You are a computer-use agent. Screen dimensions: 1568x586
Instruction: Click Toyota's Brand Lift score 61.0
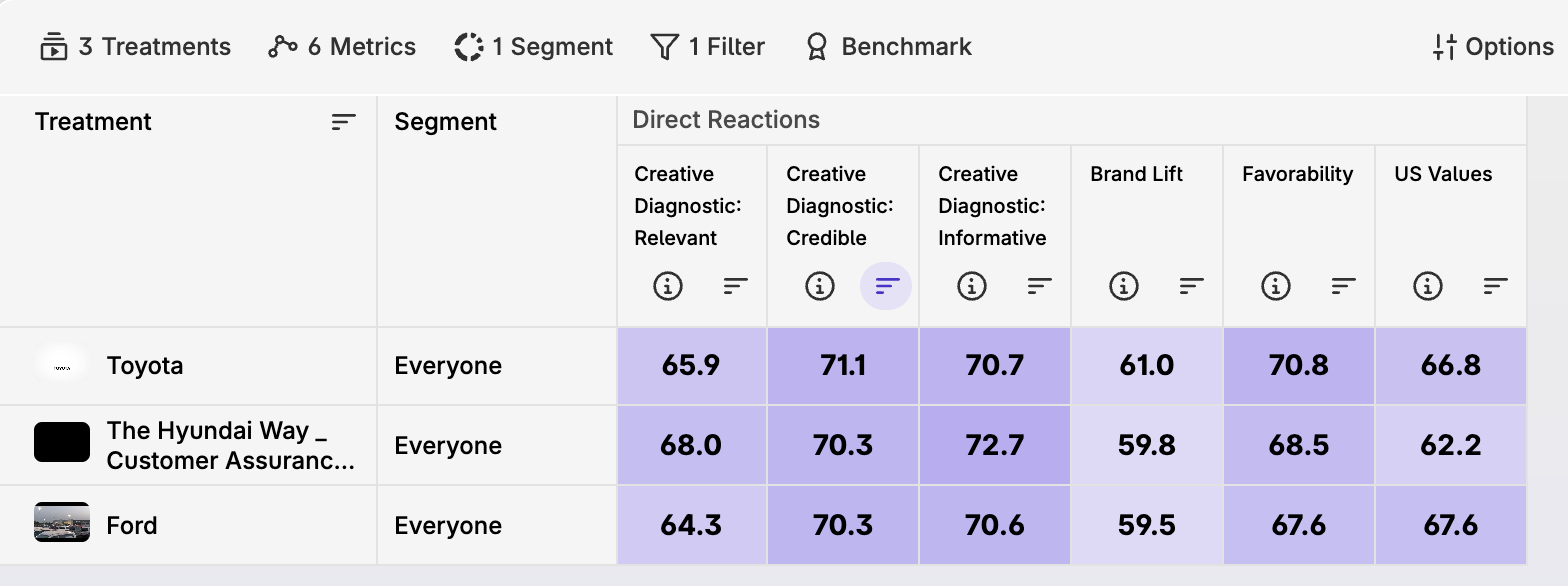(x=1147, y=366)
